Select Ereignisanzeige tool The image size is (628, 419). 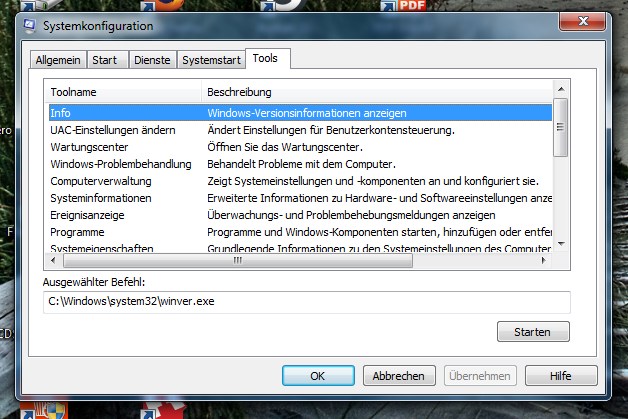[x=300, y=215]
